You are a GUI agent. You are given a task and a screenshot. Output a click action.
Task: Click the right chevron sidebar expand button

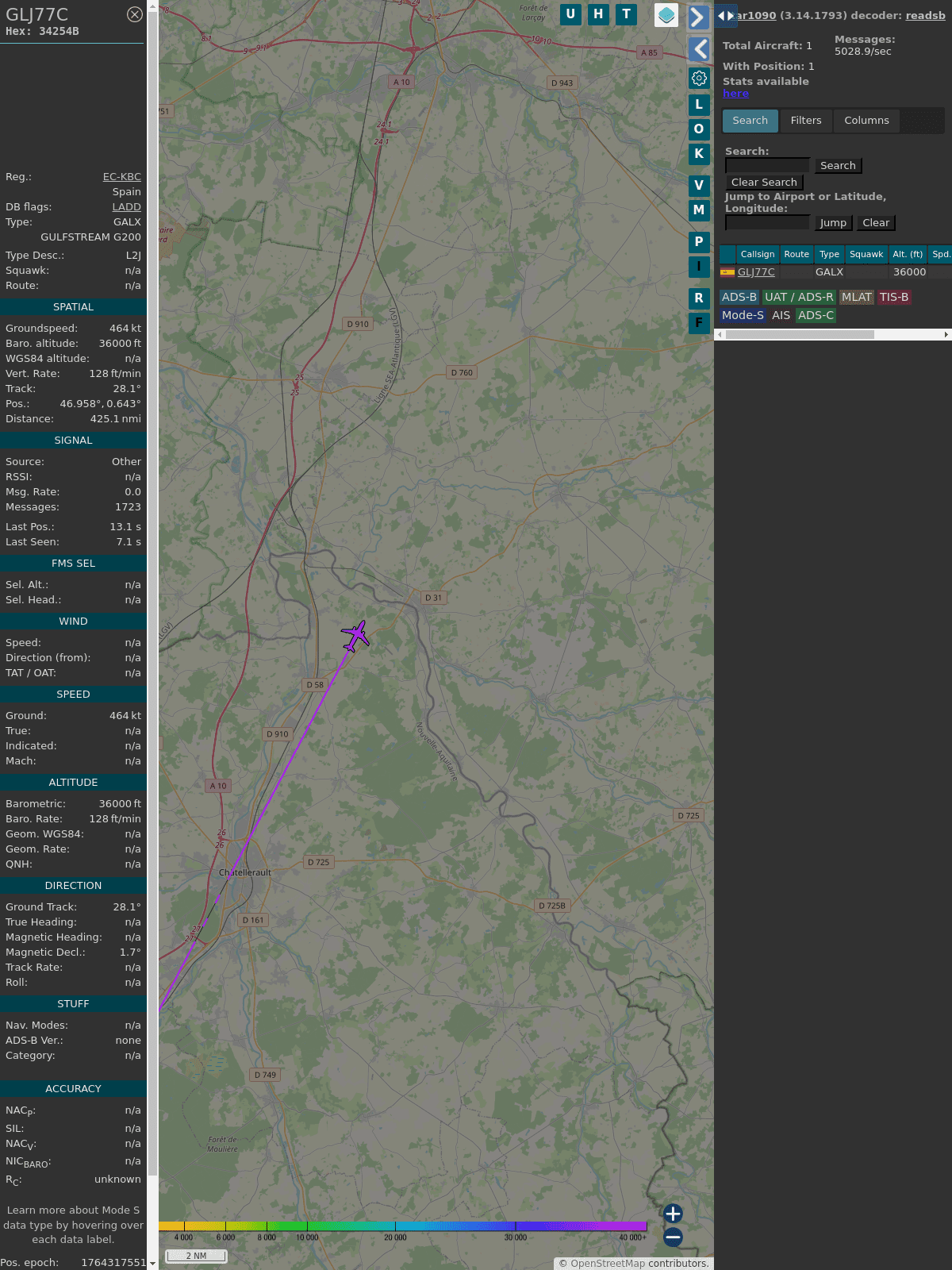tap(698, 17)
